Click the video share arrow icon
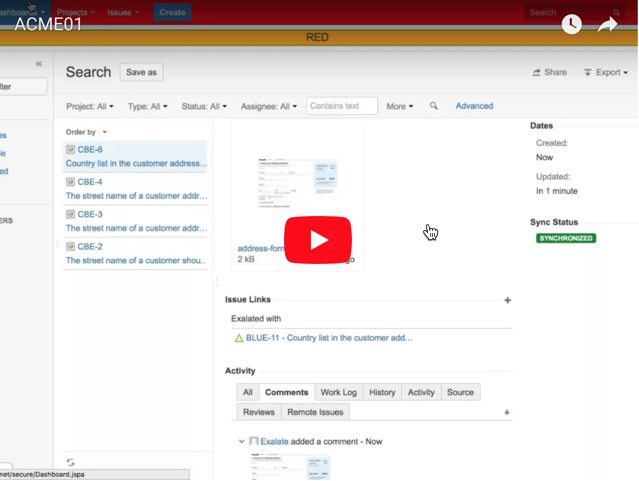The image size is (639, 481). [x=608, y=24]
